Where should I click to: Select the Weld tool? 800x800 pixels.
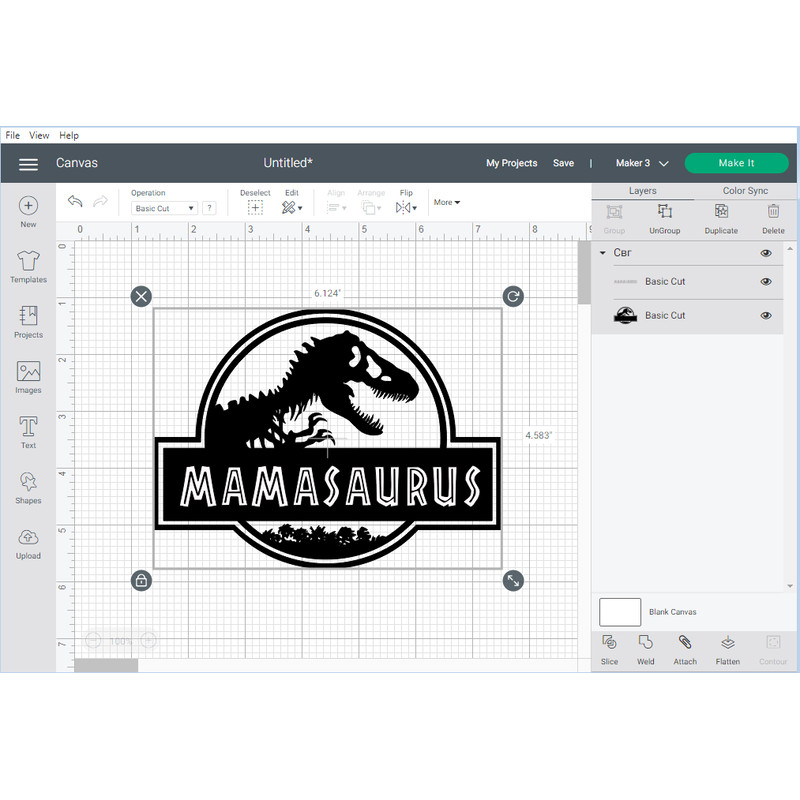[646, 650]
